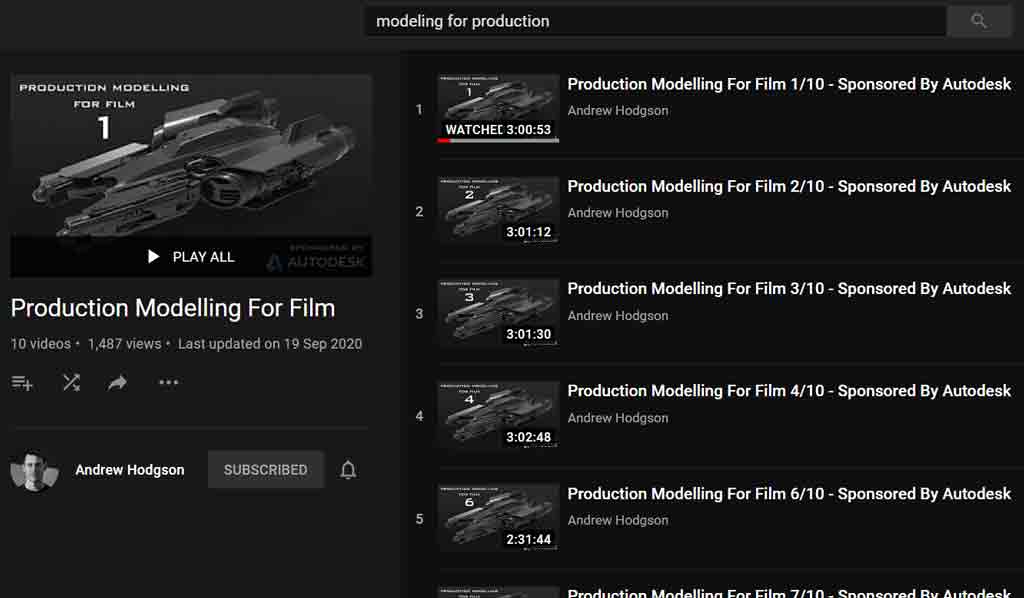The height and width of the screenshot is (598, 1024).
Task: Open thumbnail of video with duration 3:00:53
Action: tap(498, 108)
